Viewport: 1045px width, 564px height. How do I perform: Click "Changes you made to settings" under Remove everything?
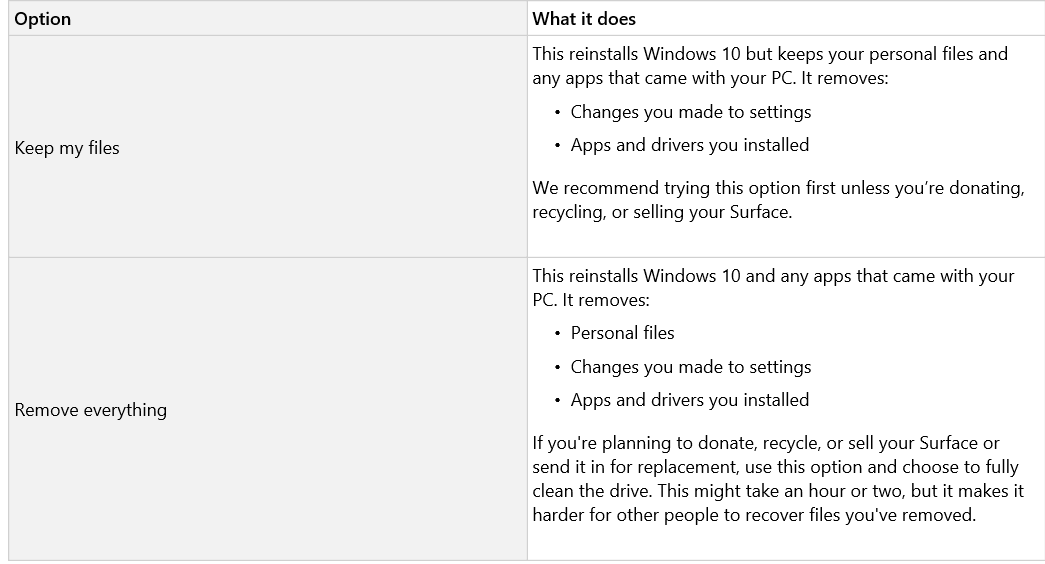pos(690,367)
